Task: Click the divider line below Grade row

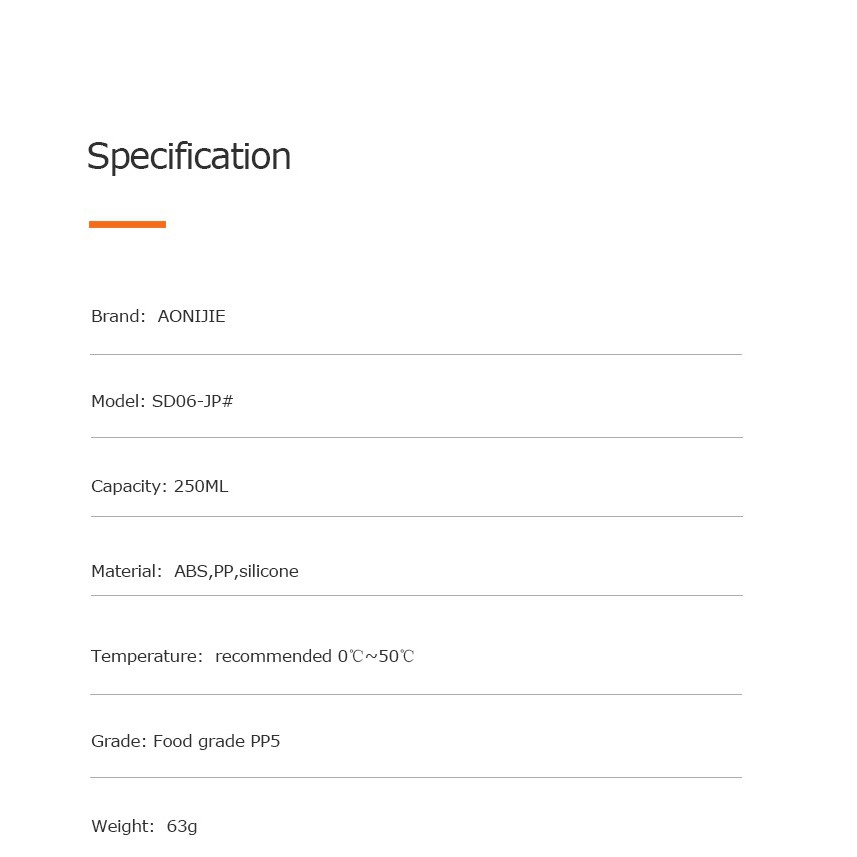Action: click(416, 777)
